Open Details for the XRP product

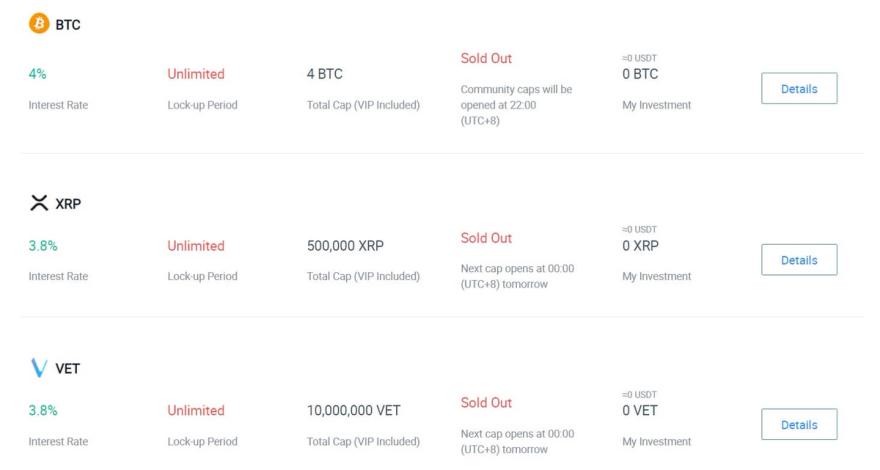[798, 259]
